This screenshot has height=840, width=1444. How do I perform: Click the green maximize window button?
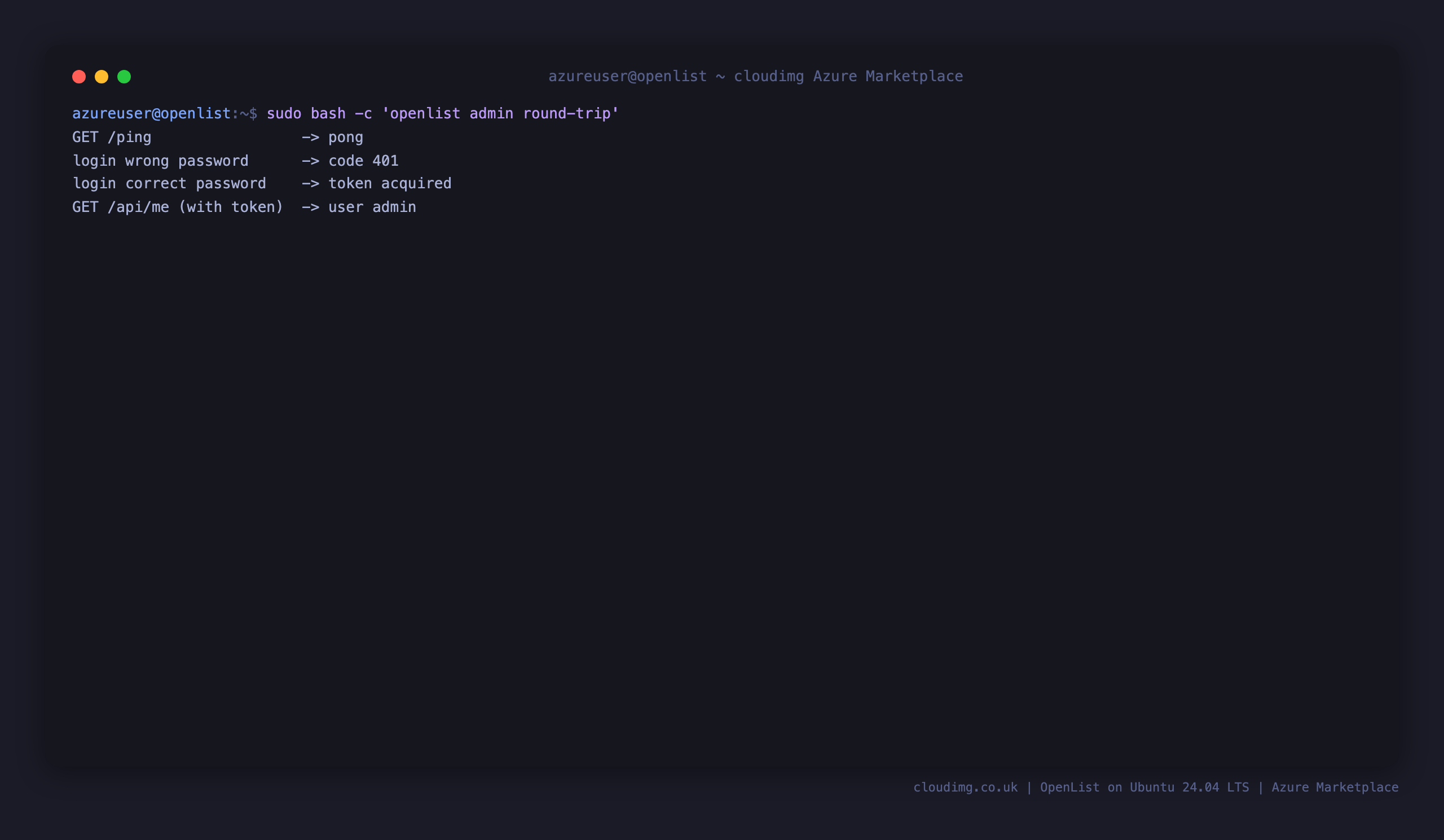tap(124, 77)
